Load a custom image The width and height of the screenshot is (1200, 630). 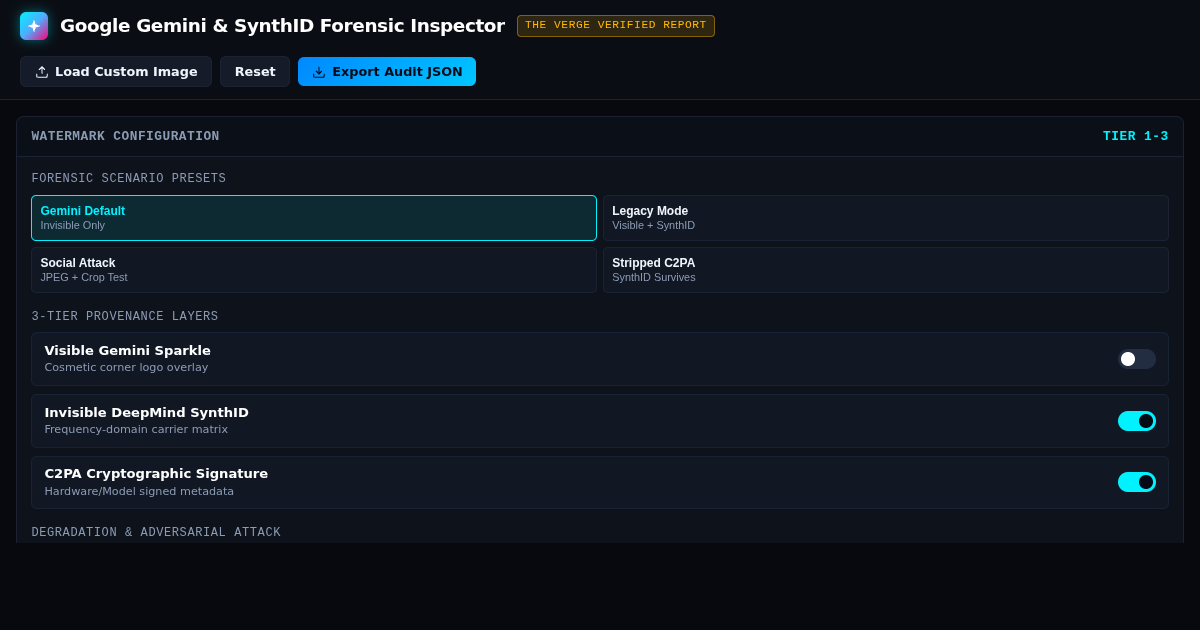[x=116, y=72]
